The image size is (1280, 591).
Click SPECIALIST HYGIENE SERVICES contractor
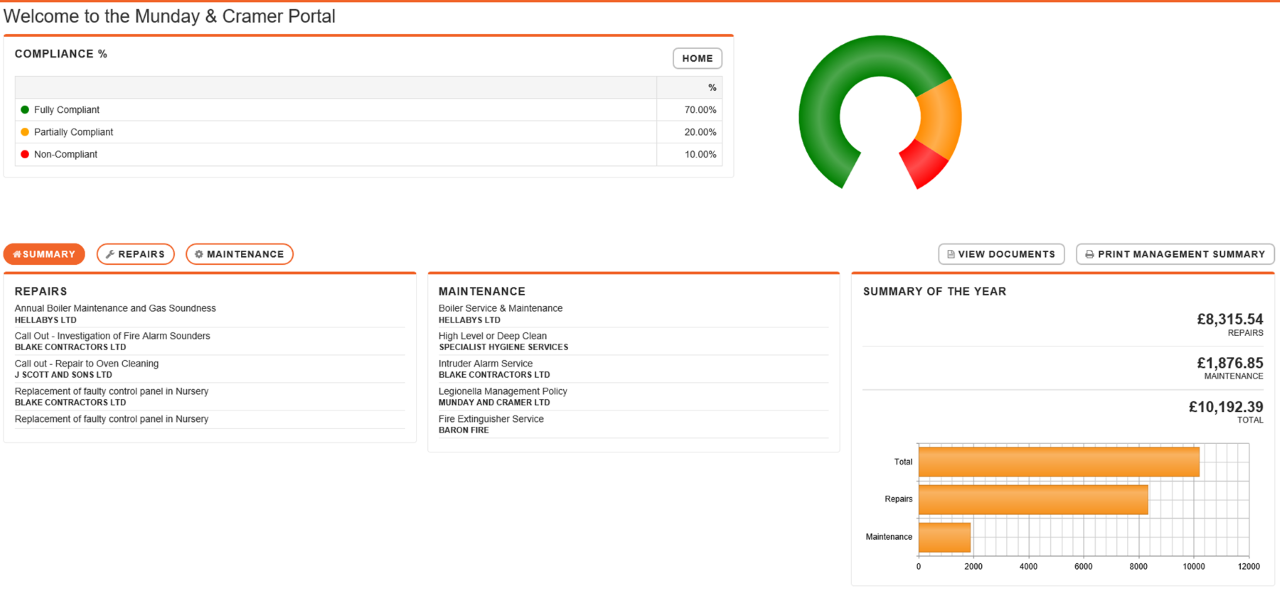(x=503, y=347)
